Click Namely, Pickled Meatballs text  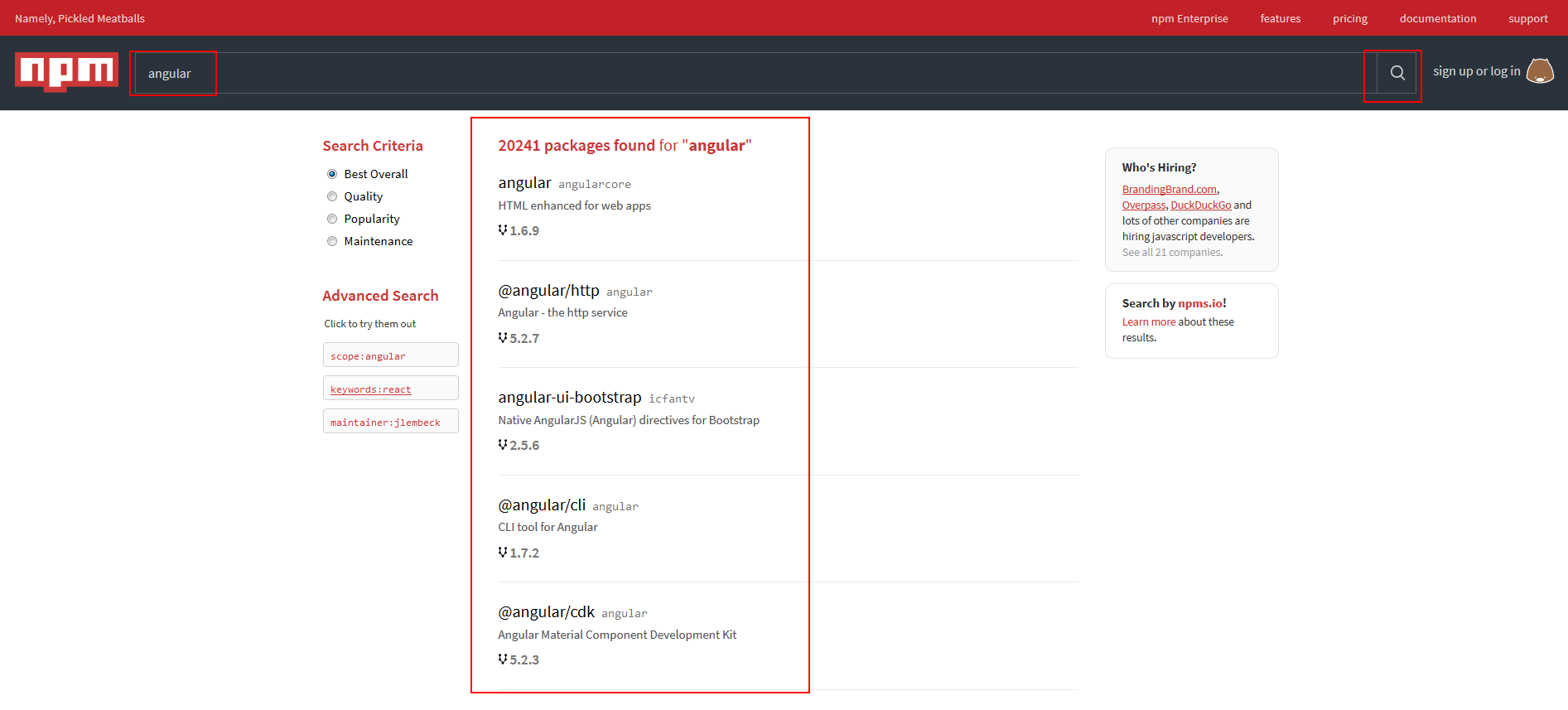(x=80, y=18)
